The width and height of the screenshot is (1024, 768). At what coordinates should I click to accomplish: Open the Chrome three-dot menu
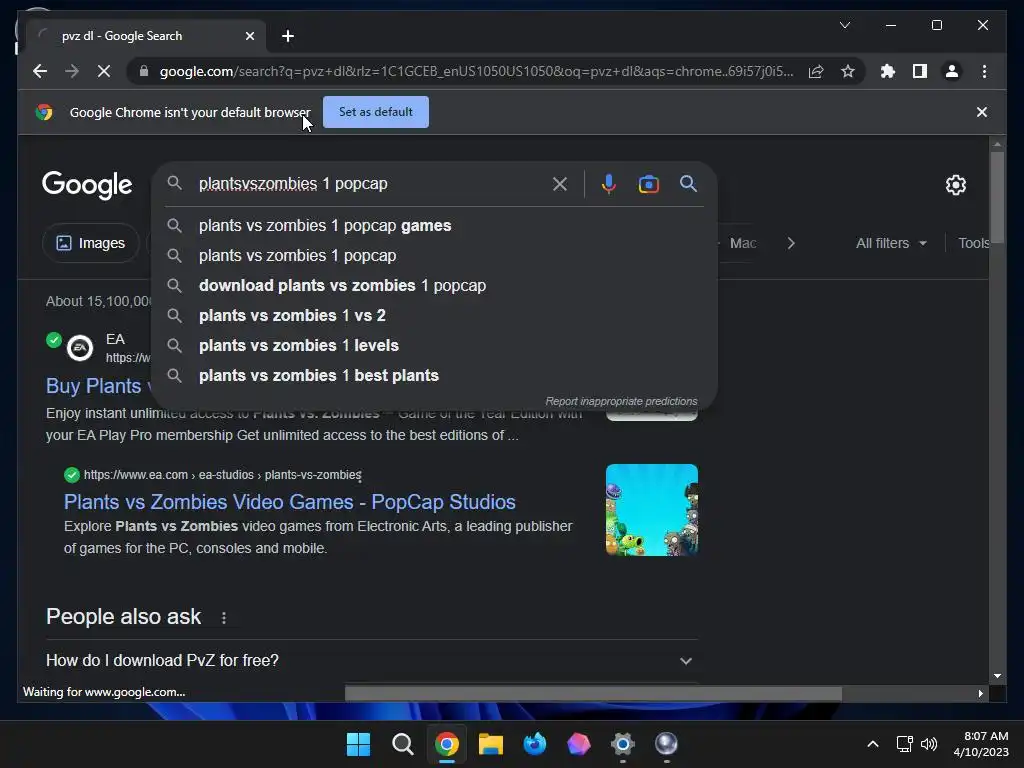point(984,71)
